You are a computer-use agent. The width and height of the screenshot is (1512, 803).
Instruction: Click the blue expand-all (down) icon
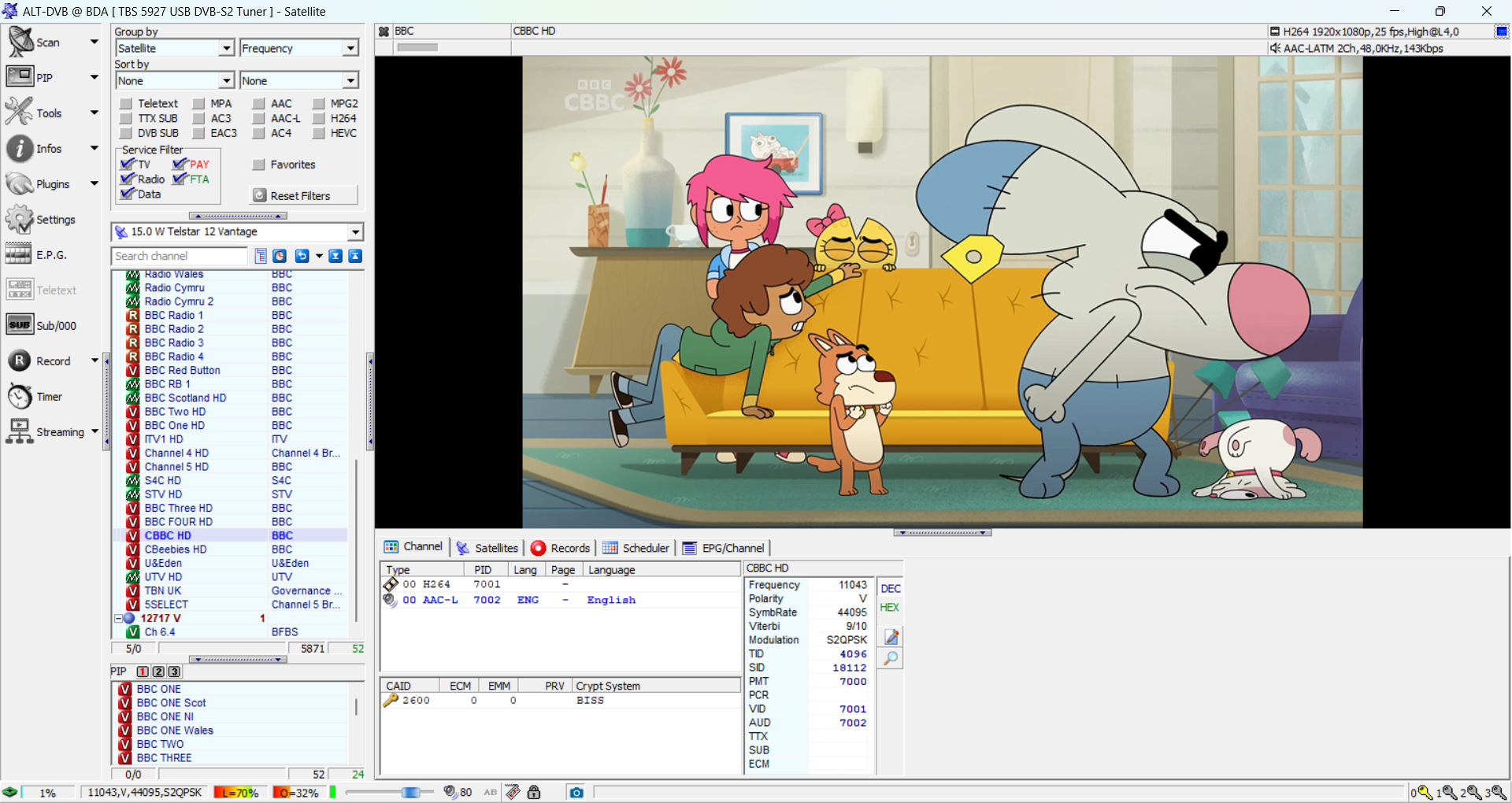coord(335,256)
